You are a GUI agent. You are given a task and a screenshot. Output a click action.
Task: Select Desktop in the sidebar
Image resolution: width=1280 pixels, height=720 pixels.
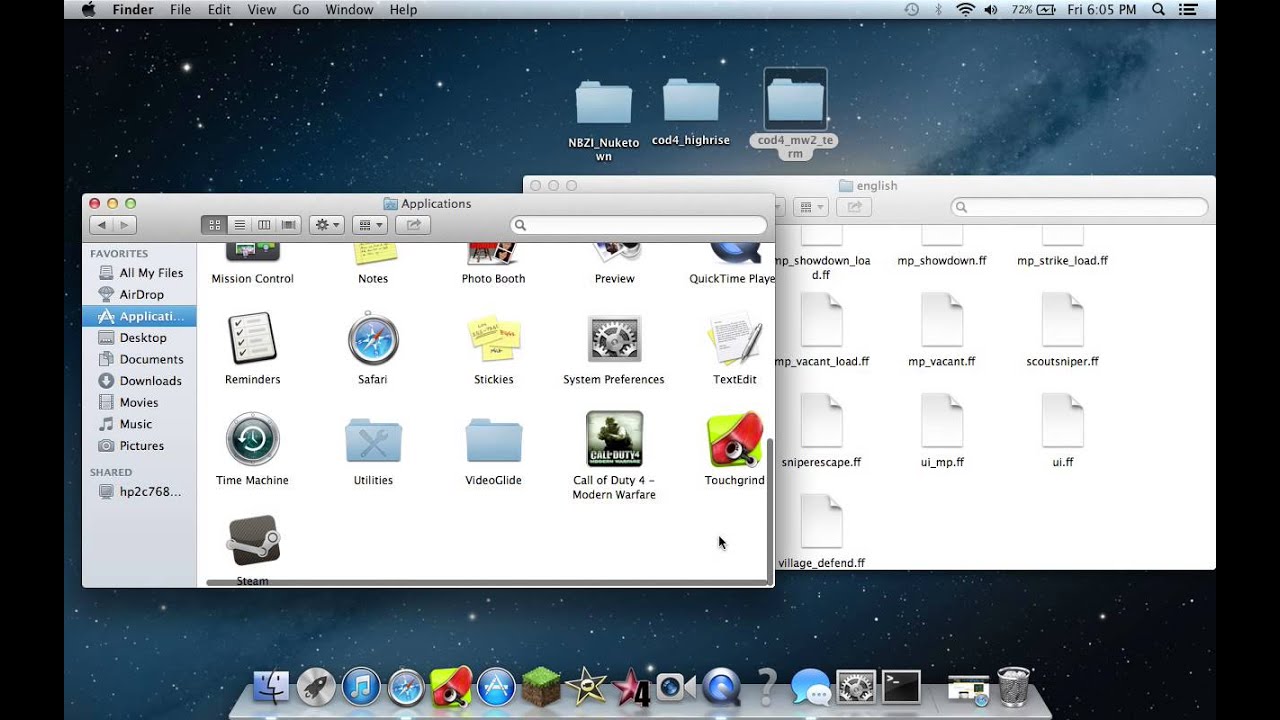coord(139,338)
